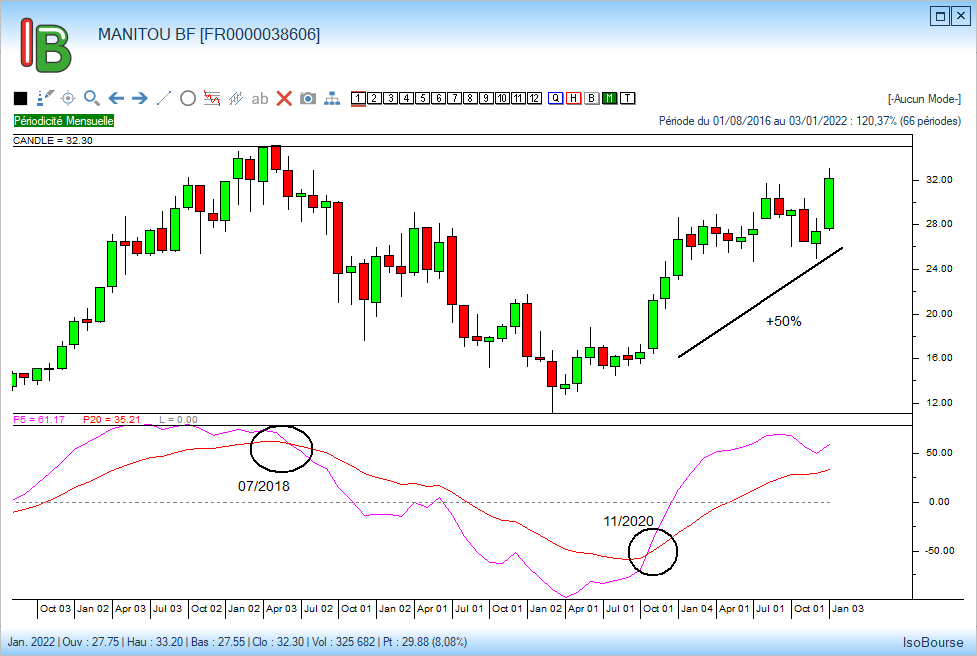Click the Périodicité Mensuelle label
This screenshot has height=656, width=977.
click(64, 121)
